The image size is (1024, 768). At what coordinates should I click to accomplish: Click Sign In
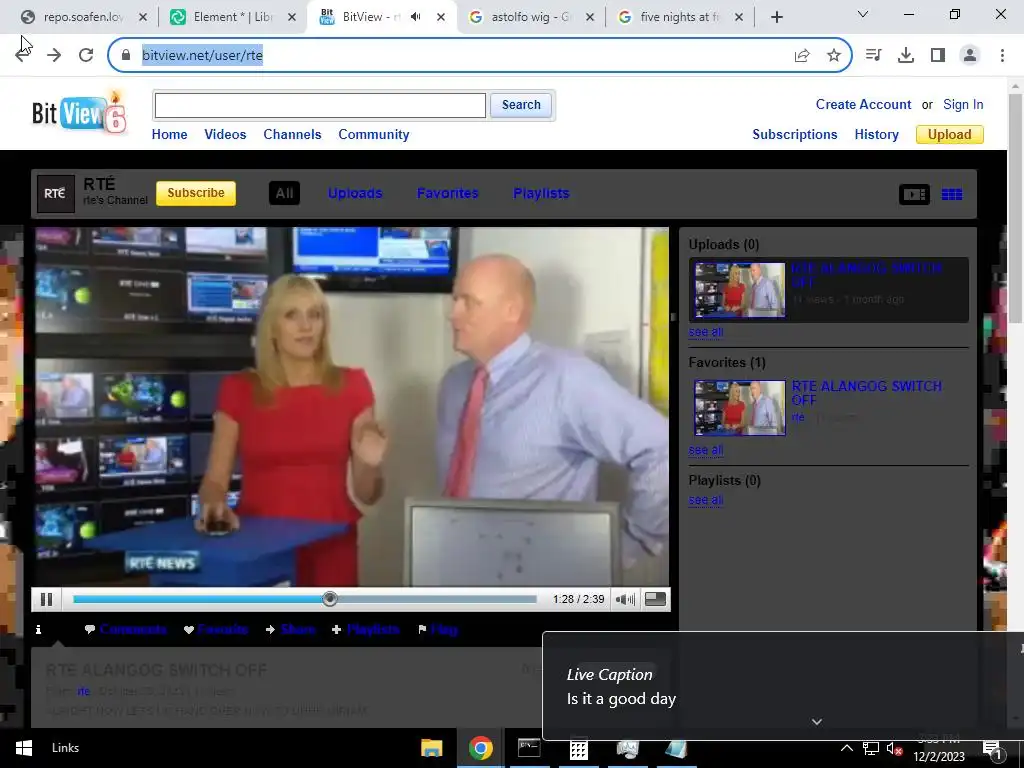(963, 104)
